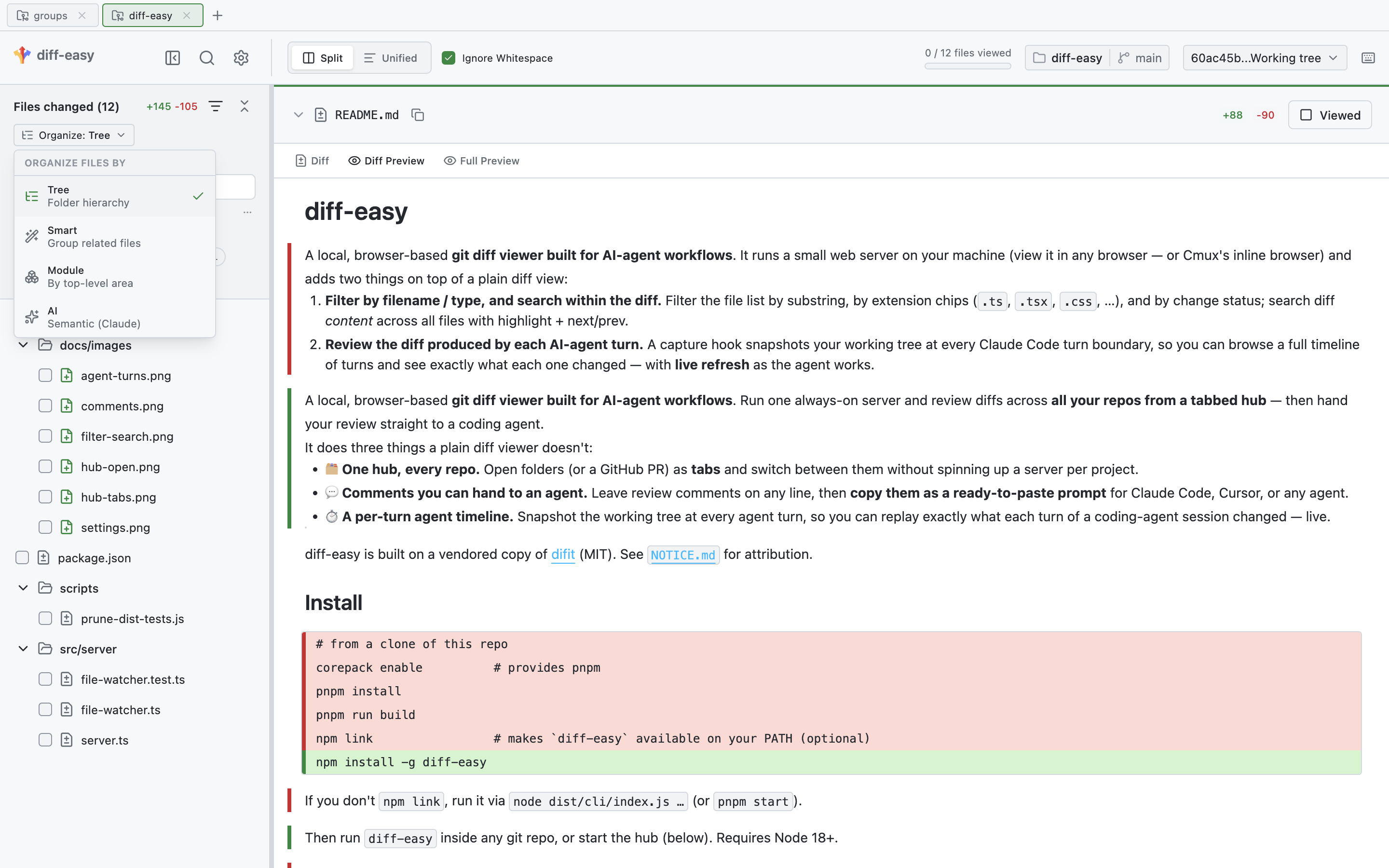This screenshot has width=1389, height=868.
Task: Copy the README.md path icon
Action: click(x=418, y=115)
